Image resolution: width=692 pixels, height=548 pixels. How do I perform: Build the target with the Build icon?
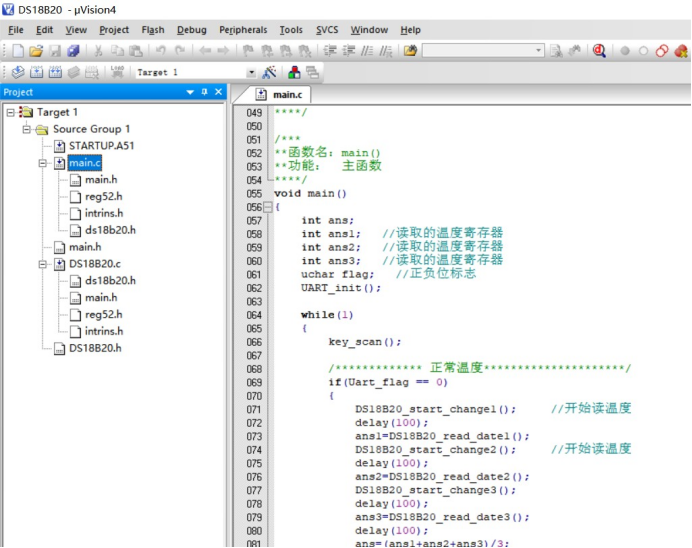click(x=36, y=72)
